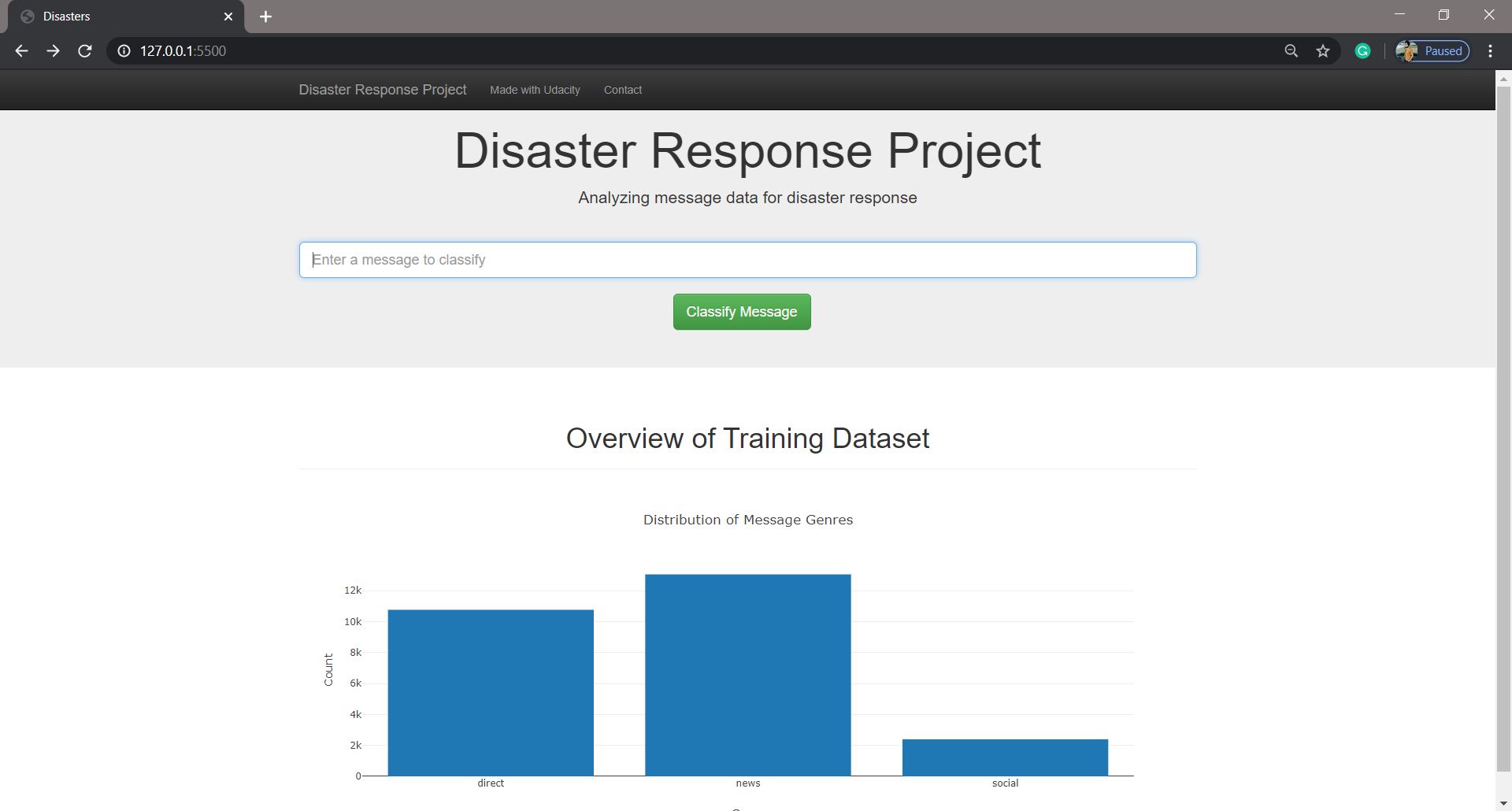The image size is (1512, 811).
Task: Reload the current page
Action: coord(84,50)
